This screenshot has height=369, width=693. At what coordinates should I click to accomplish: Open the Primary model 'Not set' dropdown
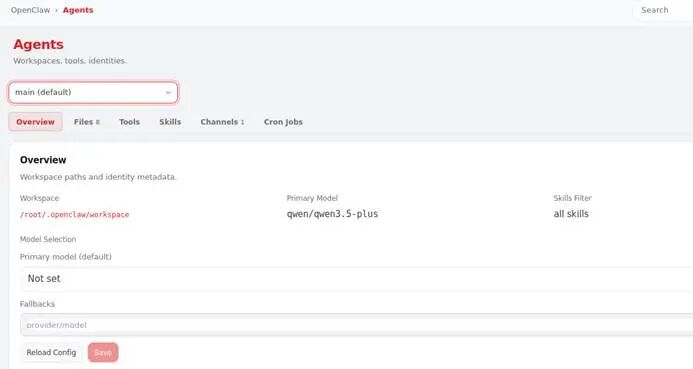pos(356,278)
